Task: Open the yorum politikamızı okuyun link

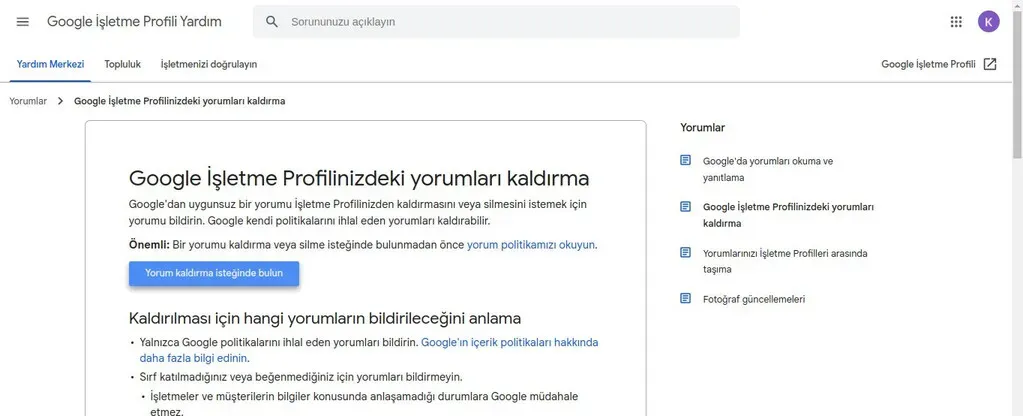Action: click(531, 245)
